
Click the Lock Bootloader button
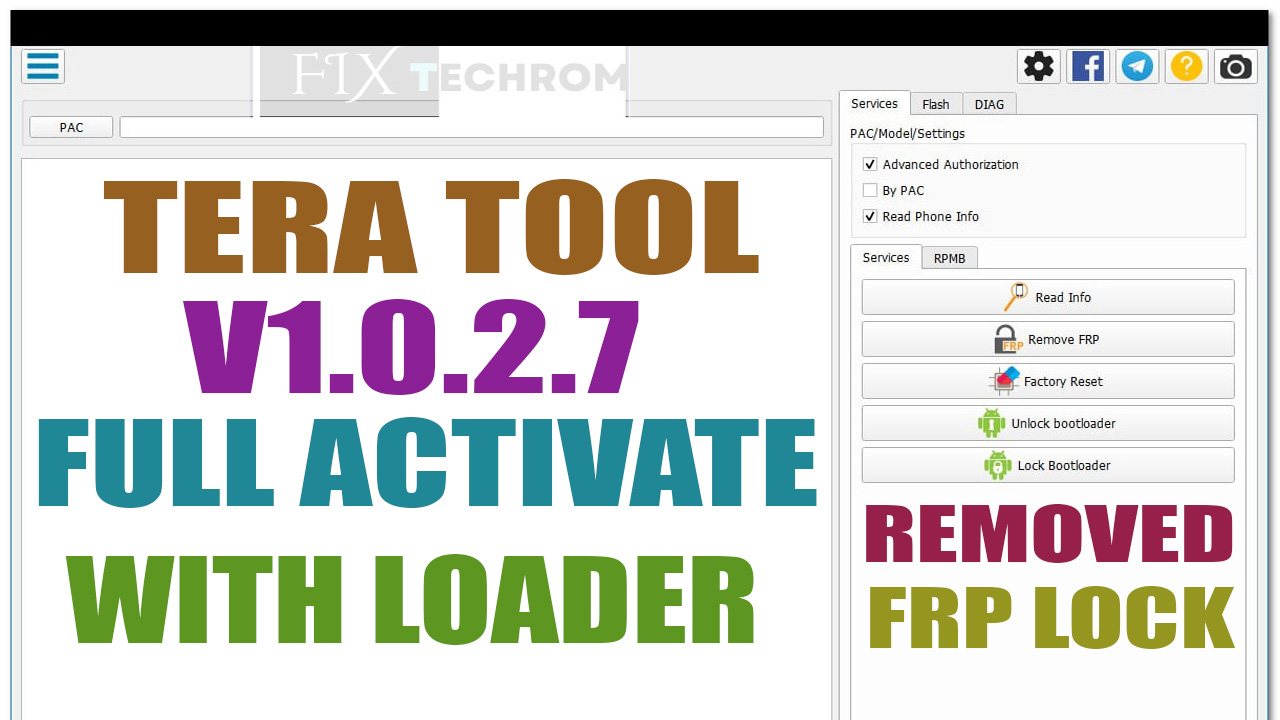pyautogui.click(x=1048, y=465)
